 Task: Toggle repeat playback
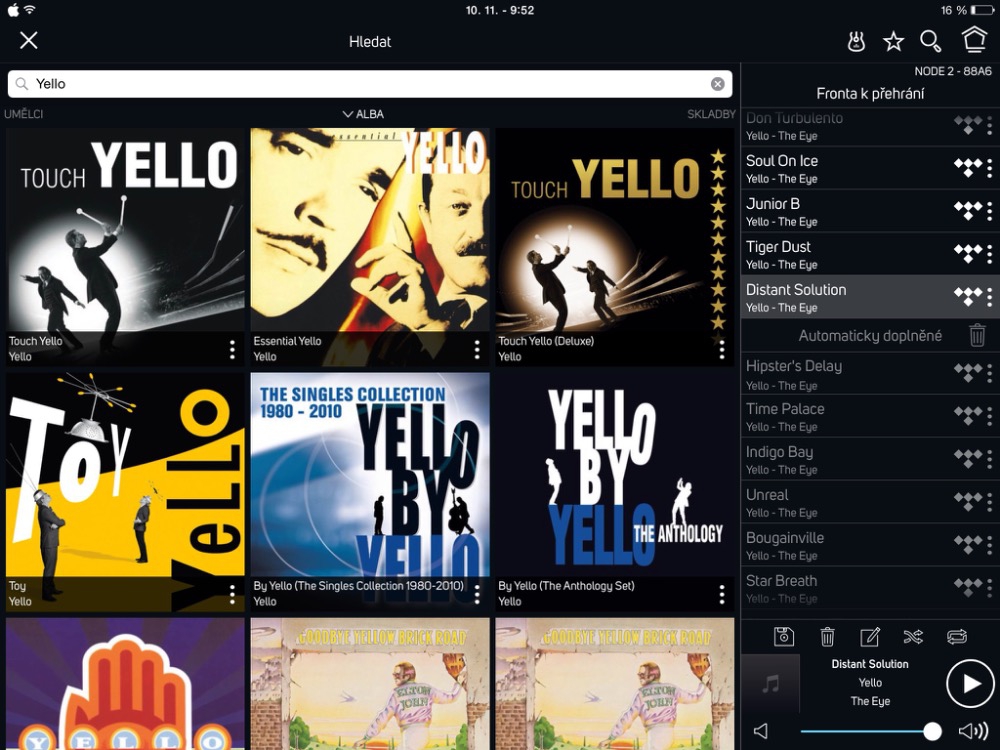(x=957, y=636)
